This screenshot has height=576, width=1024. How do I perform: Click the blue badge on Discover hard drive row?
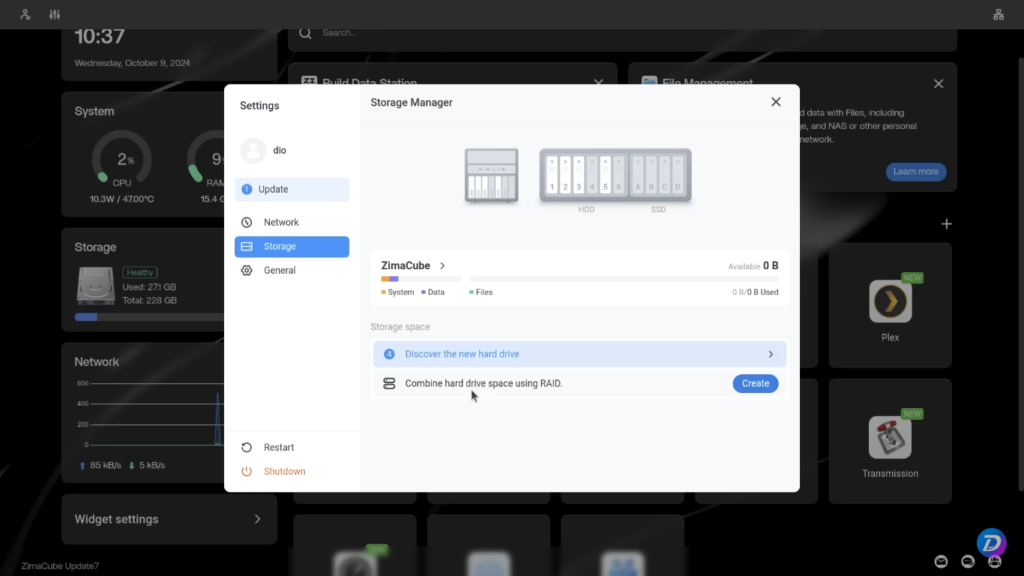tap(389, 354)
